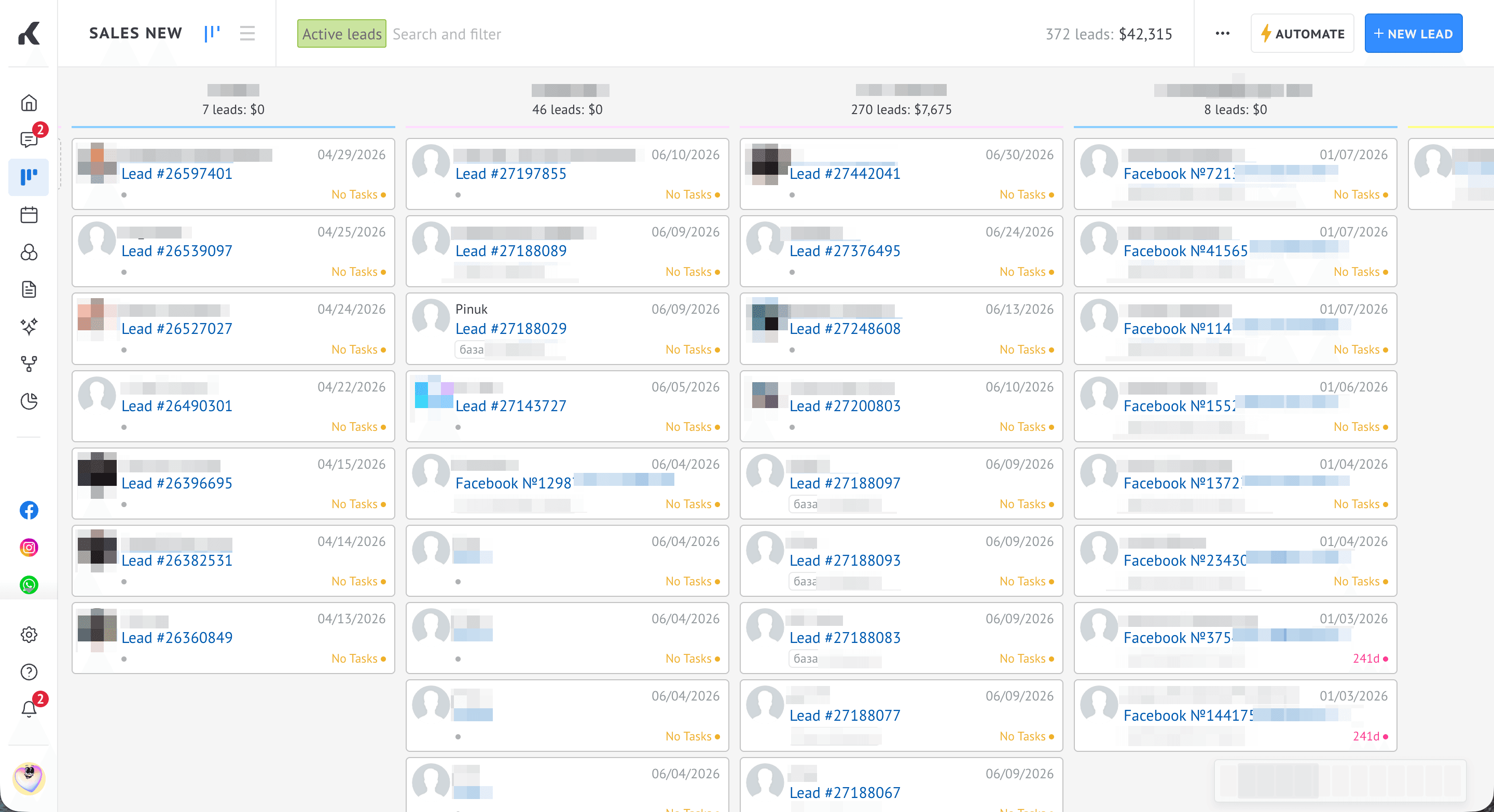This screenshot has width=1494, height=812.
Task: Open Settings gear icon in sidebar
Action: [29, 634]
